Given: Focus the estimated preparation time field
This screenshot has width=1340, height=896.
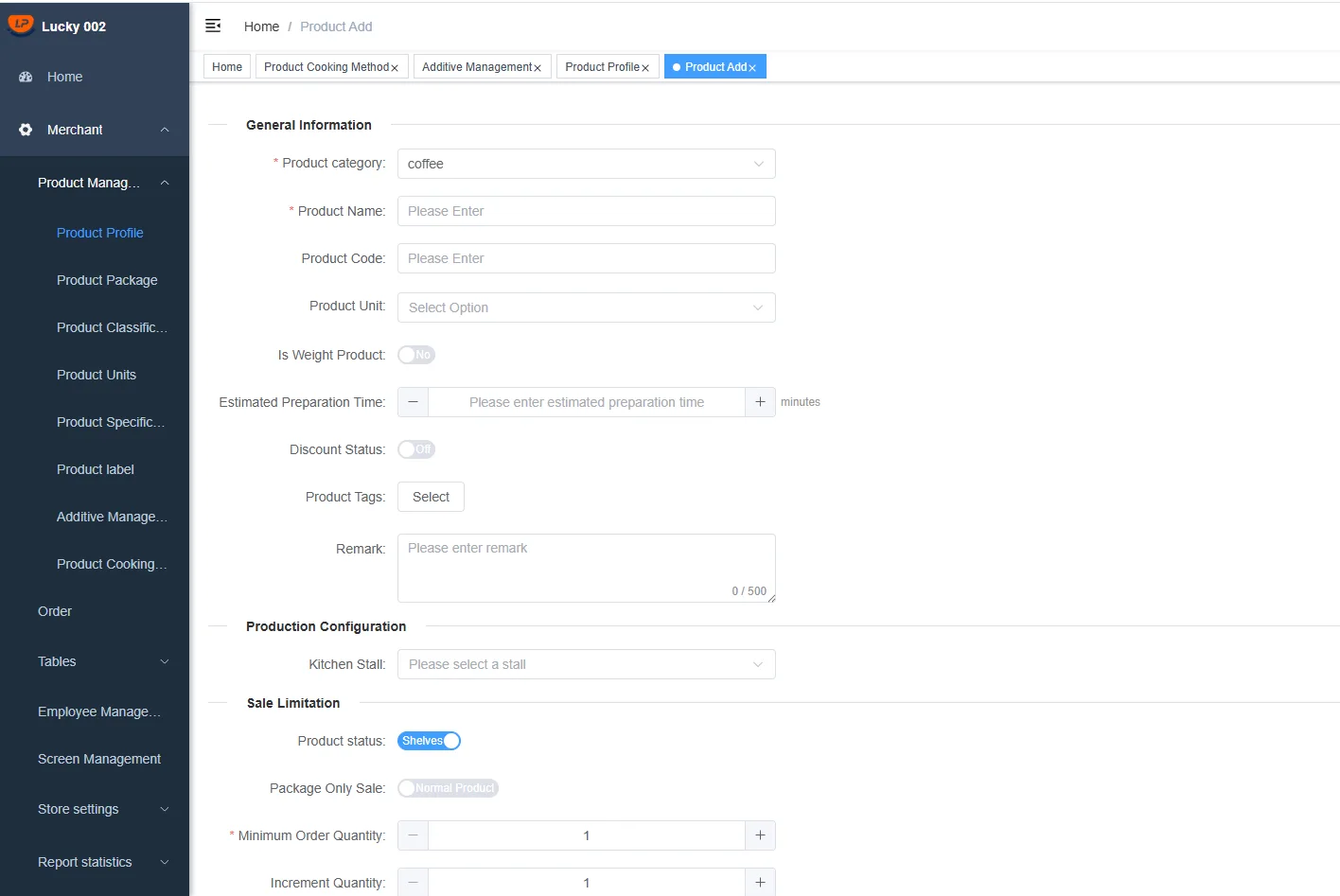Looking at the screenshot, I should 587,402.
